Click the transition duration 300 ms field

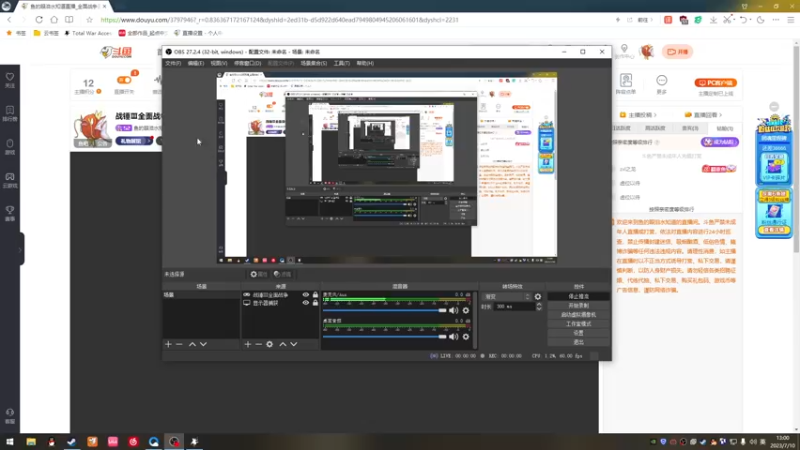[x=514, y=307]
